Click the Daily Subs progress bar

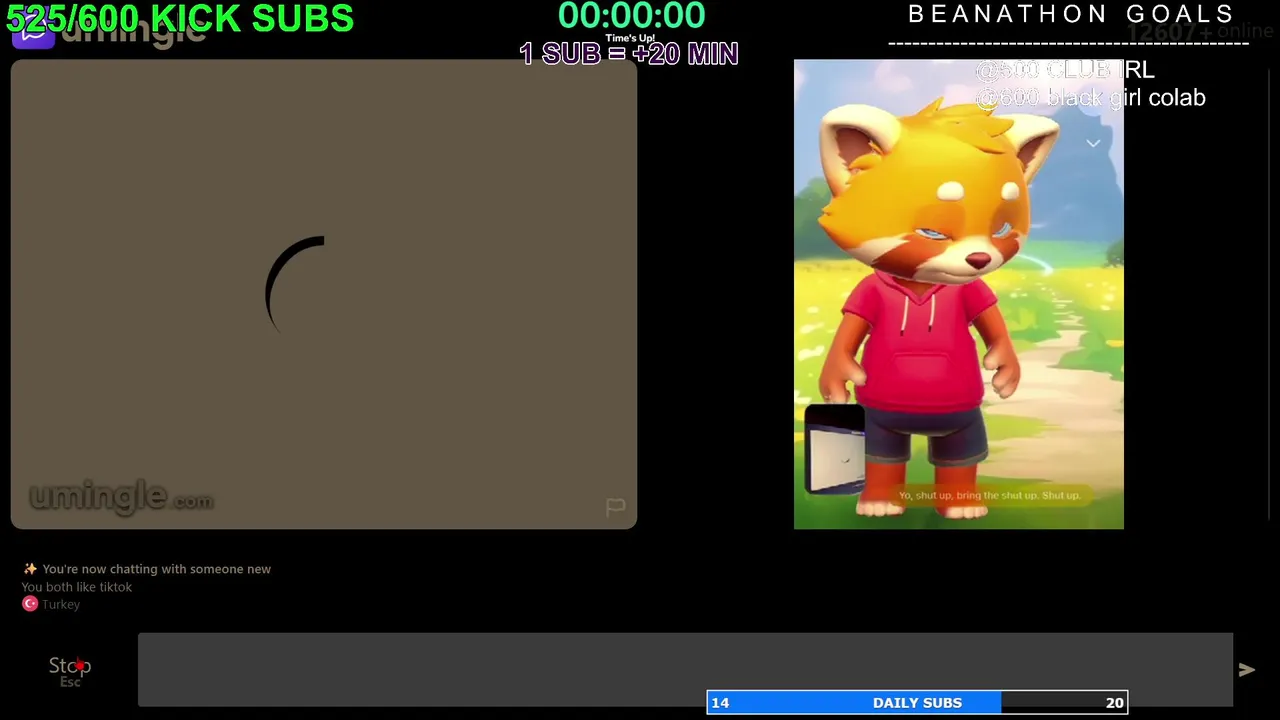pyautogui.click(x=917, y=703)
